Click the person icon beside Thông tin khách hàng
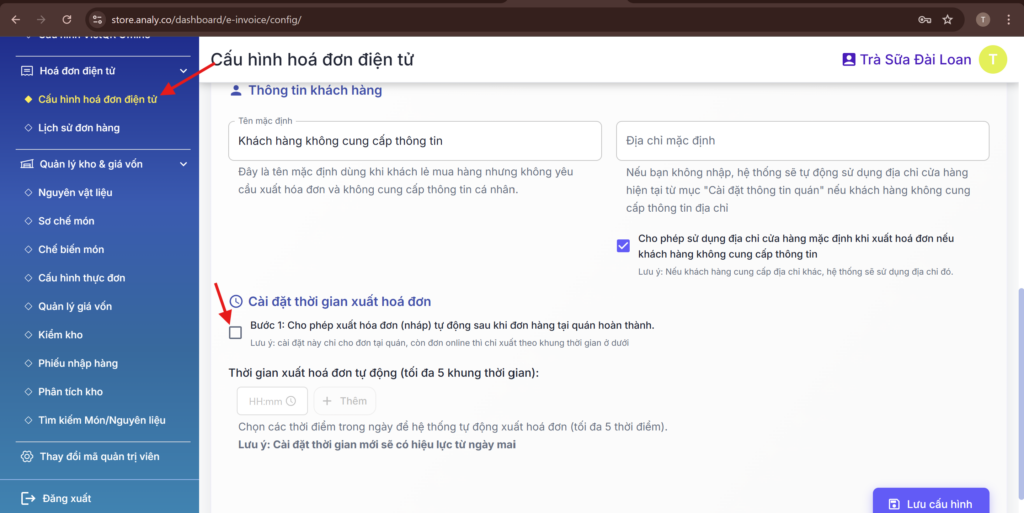 click(236, 91)
